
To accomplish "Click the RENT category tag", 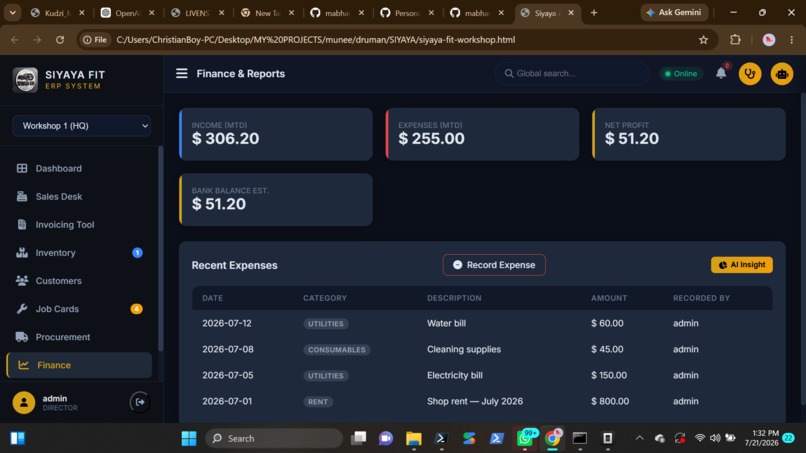I will (318, 402).
